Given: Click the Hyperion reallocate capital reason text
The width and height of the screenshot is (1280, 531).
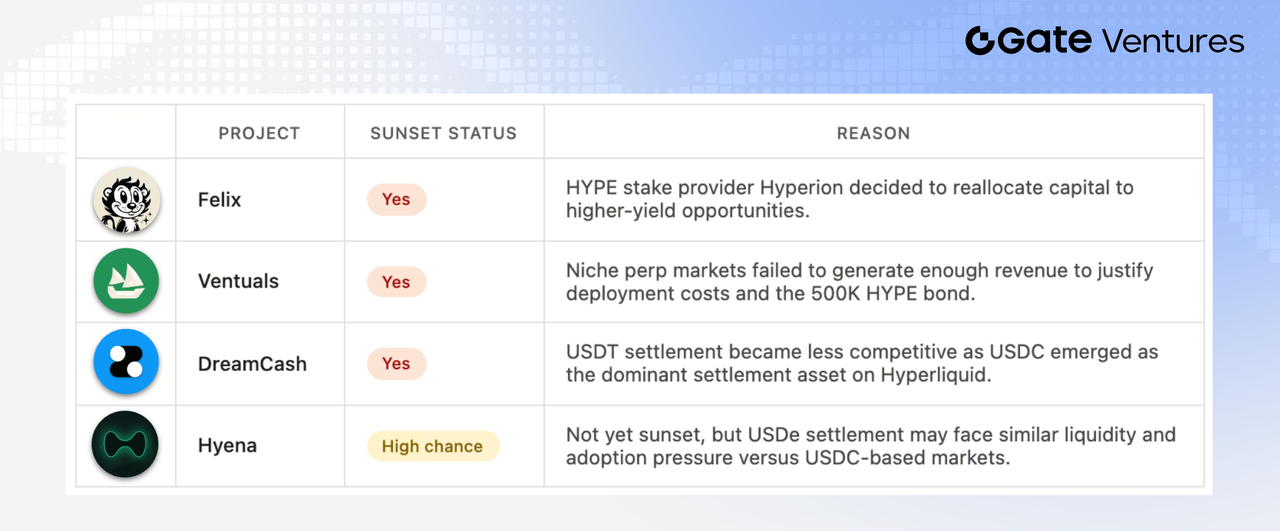Looking at the screenshot, I should 850,199.
